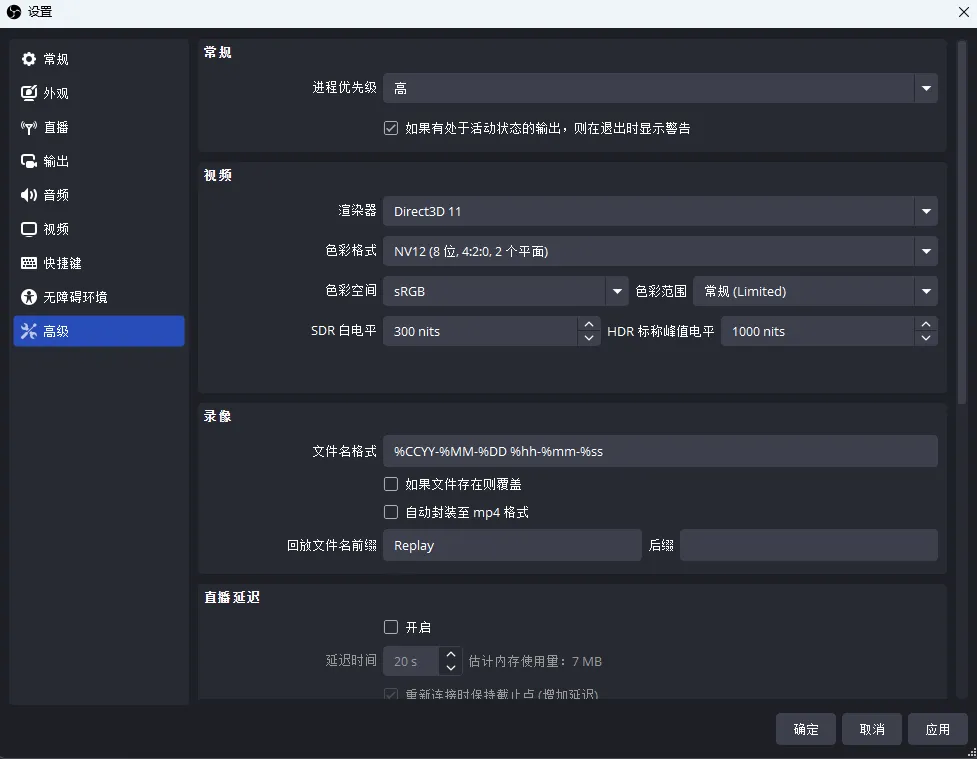
Task: Enable 自动封装至 mp4 格式 checkbox
Action: pos(391,512)
